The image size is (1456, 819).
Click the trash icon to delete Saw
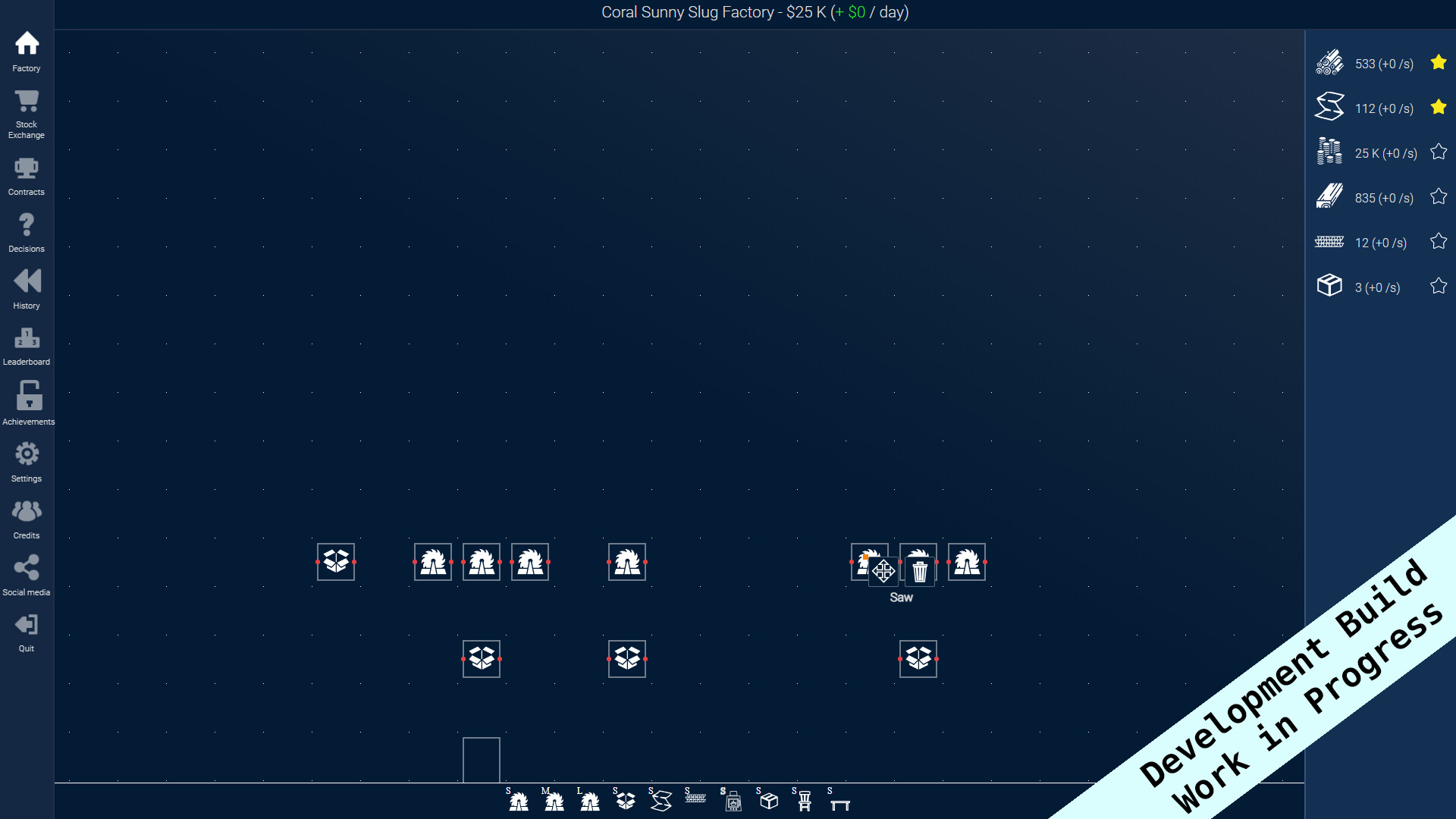click(919, 571)
